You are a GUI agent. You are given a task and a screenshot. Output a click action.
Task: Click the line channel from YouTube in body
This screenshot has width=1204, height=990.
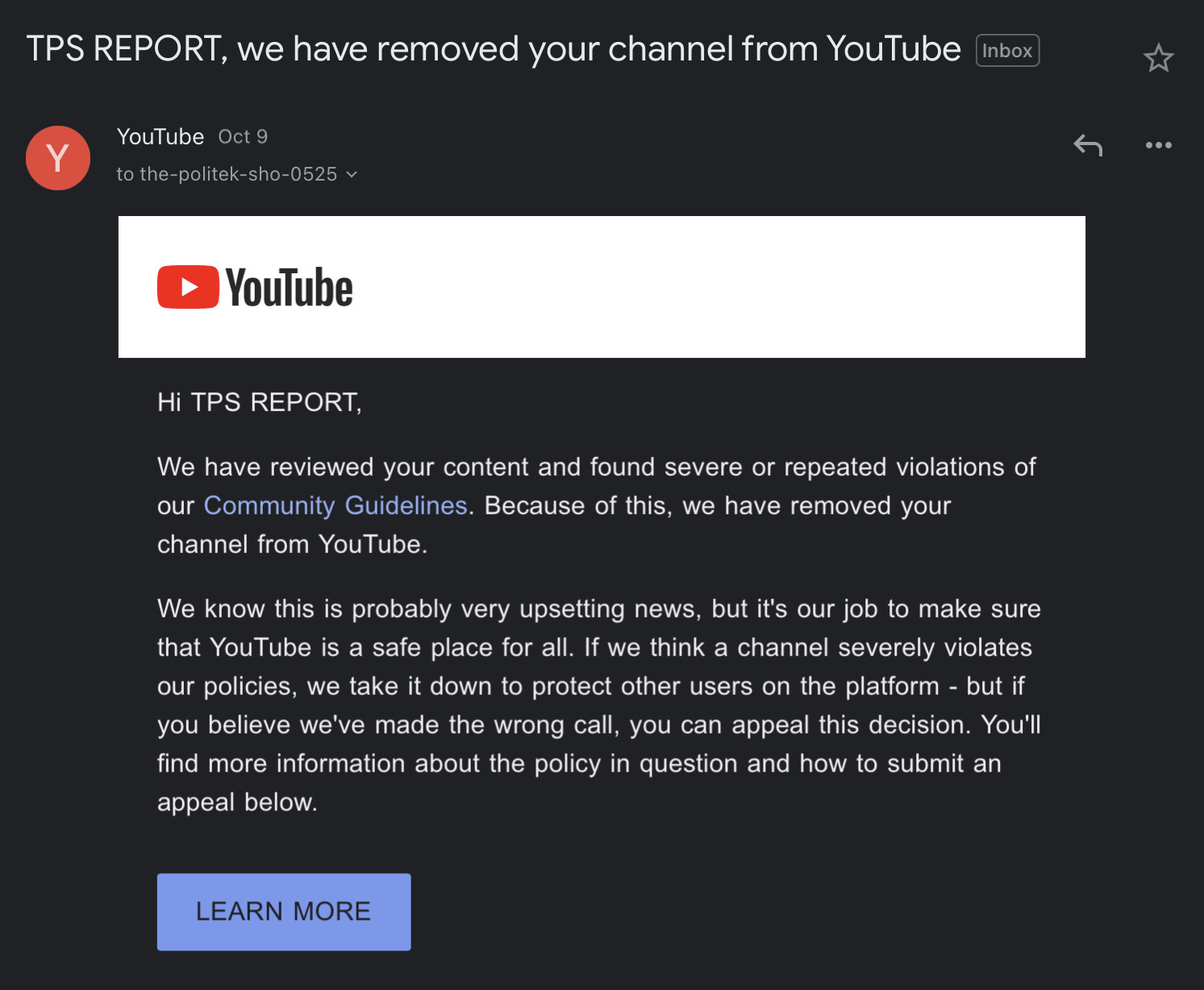coord(292,544)
